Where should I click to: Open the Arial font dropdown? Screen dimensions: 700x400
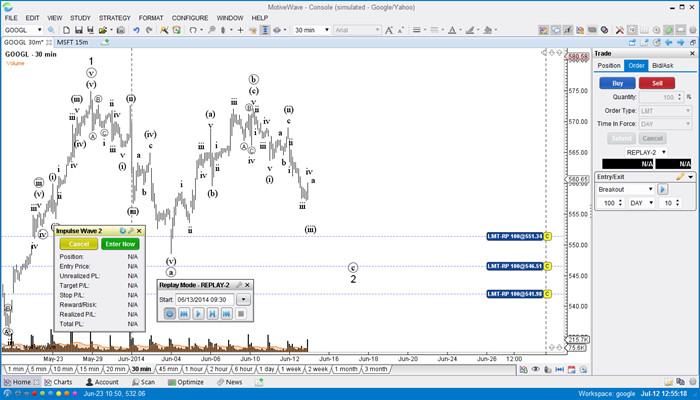click(x=377, y=30)
